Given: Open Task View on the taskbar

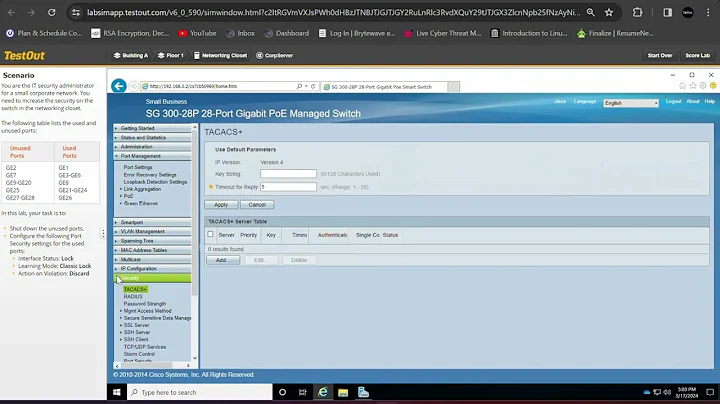Looking at the screenshot, I should tap(303, 393).
